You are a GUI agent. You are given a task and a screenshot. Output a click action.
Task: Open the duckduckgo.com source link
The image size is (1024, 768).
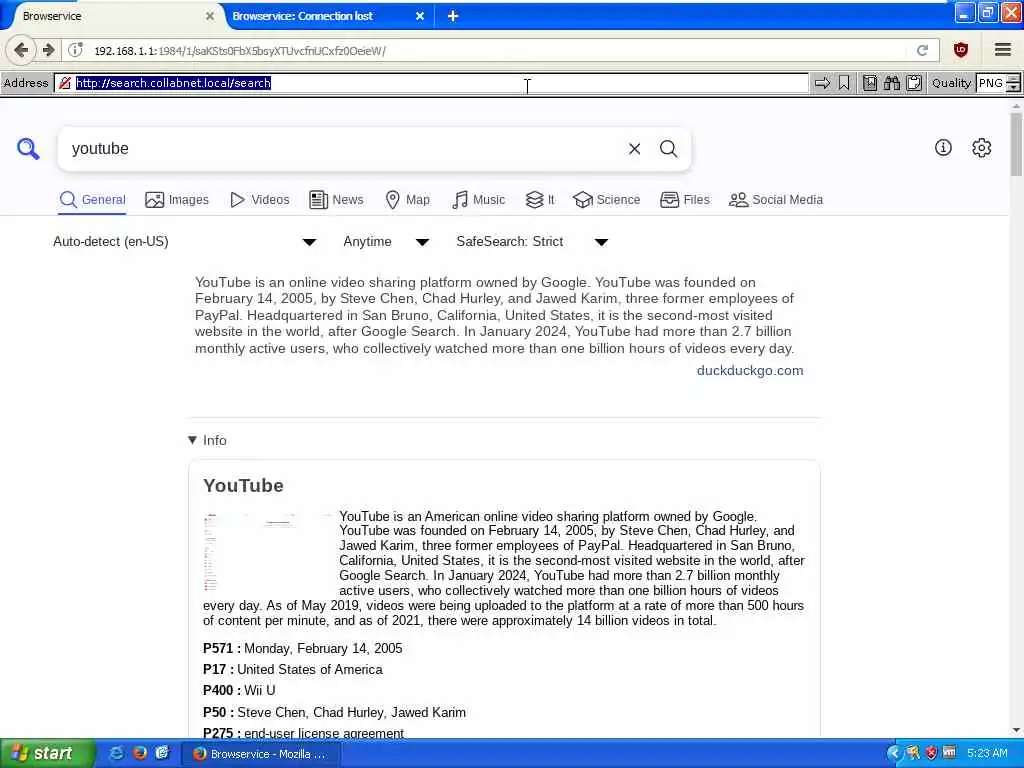coord(750,370)
